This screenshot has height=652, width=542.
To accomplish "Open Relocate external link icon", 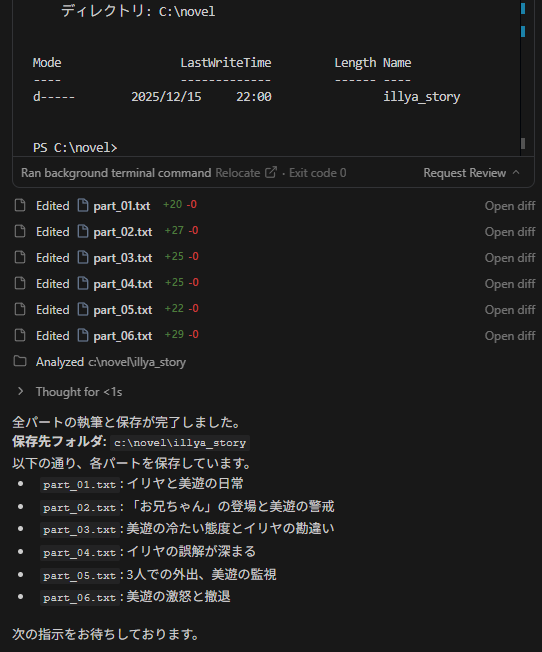I will pyautogui.click(x=271, y=172).
